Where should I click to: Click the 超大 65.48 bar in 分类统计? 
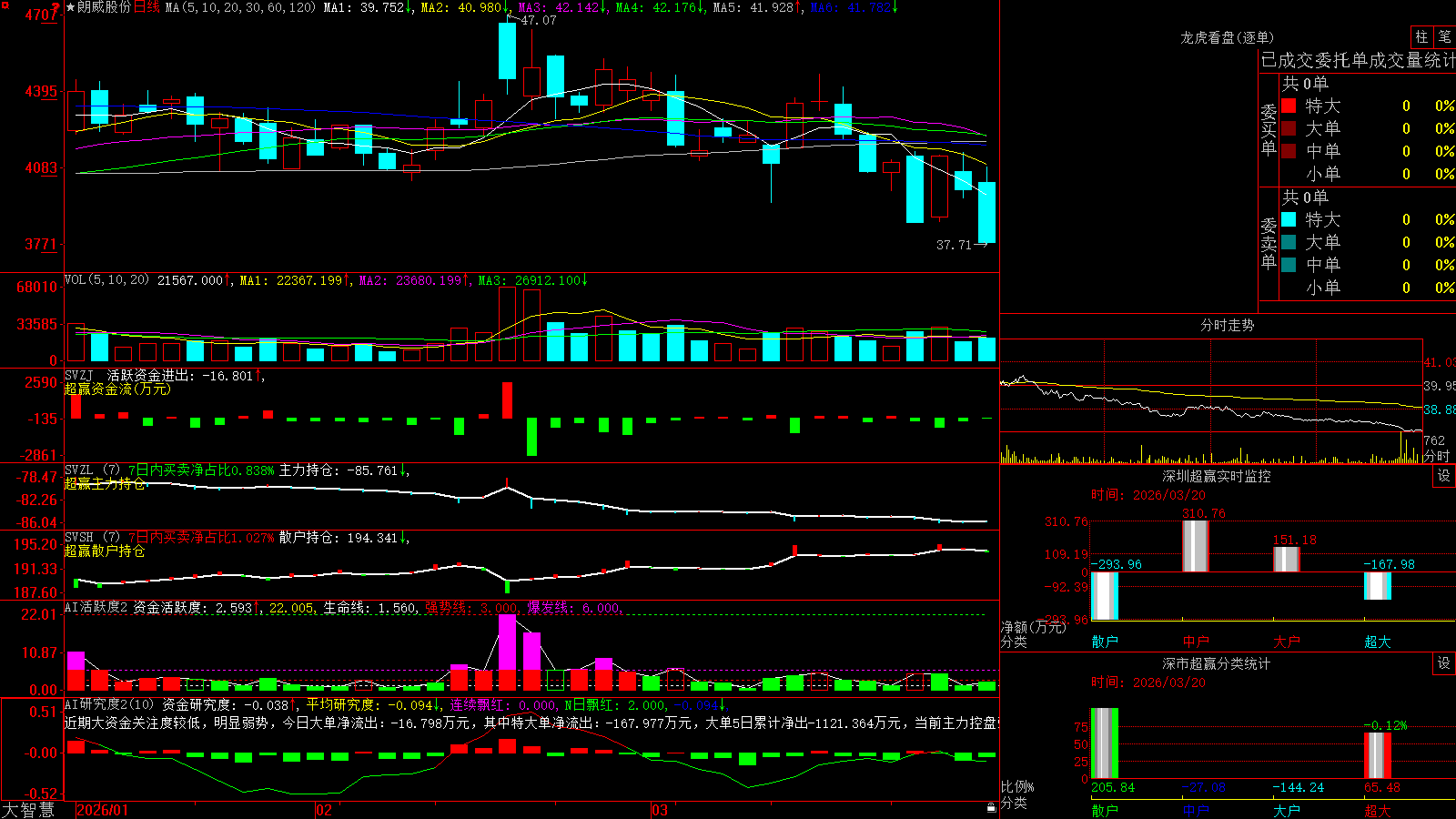coord(1378,756)
